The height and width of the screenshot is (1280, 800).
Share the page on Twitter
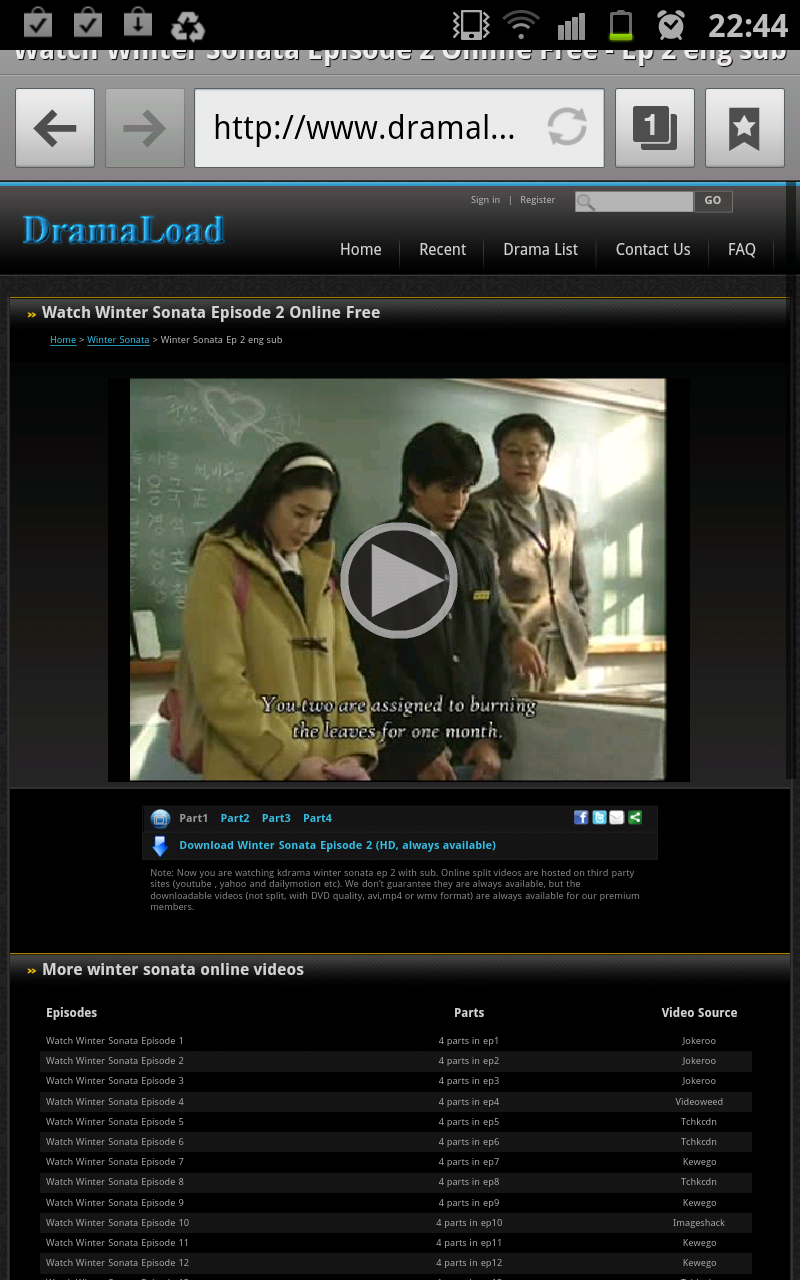[x=599, y=817]
